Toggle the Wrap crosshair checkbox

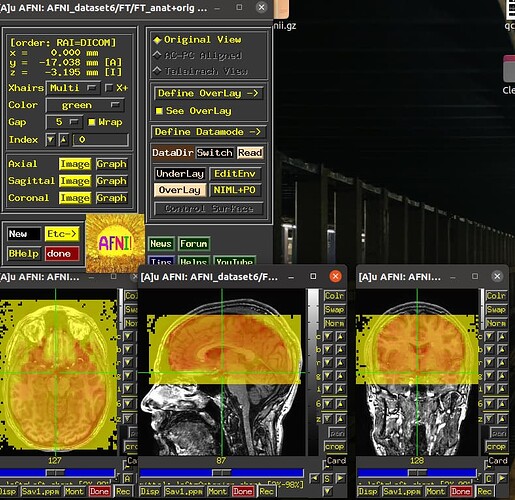(x=92, y=122)
